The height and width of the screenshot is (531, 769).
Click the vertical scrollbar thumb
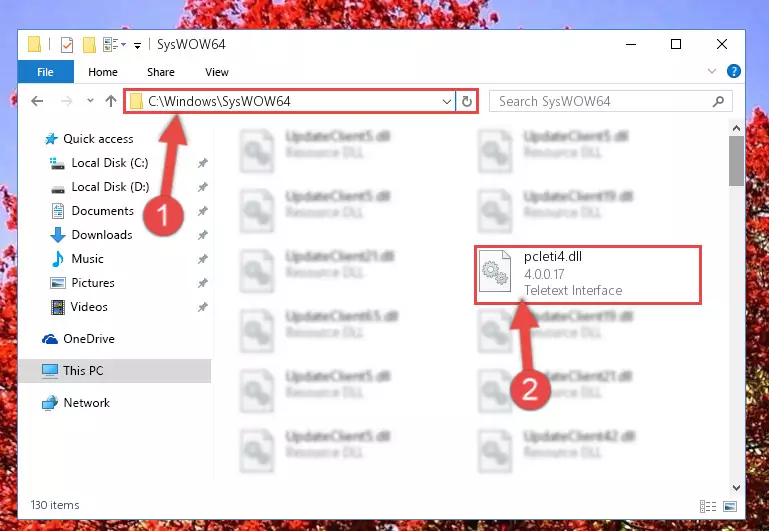pos(736,161)
